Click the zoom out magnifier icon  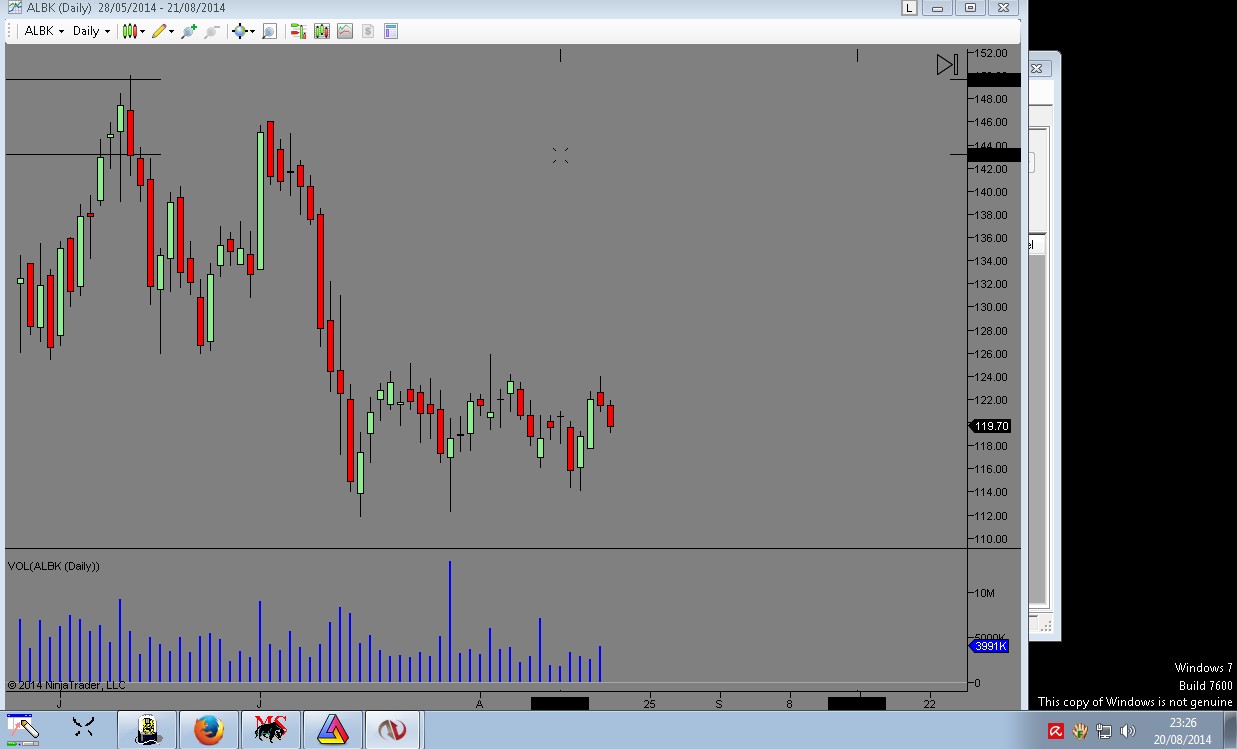pyautogui.click(x=212, y=31)
